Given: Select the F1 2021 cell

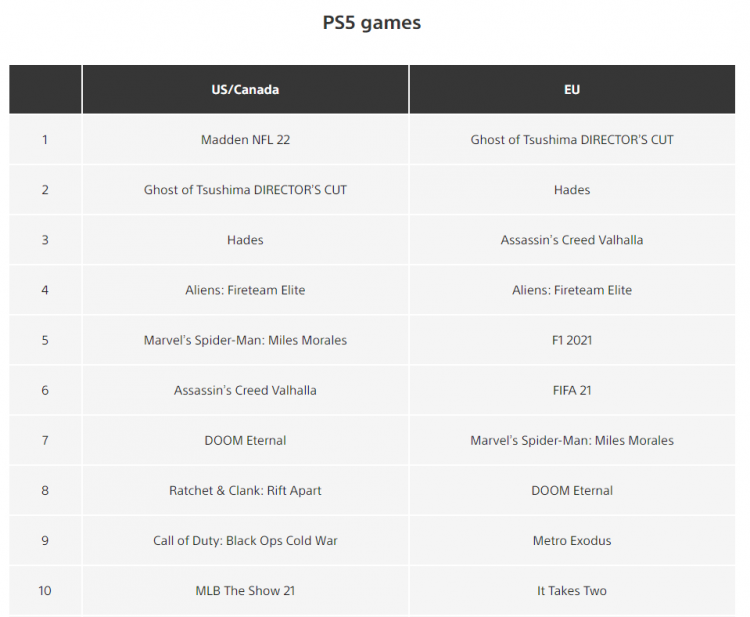Looking at the screenshot, I should (572, 340).
